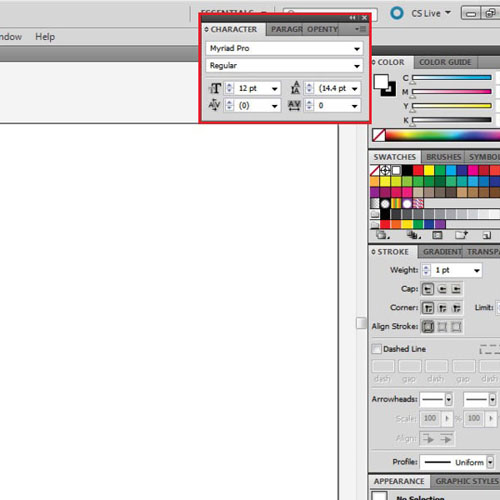The height and width of the screenshot is (500, 500).
Task: Select the projecting cap stroke option
Action: [456, 289]
